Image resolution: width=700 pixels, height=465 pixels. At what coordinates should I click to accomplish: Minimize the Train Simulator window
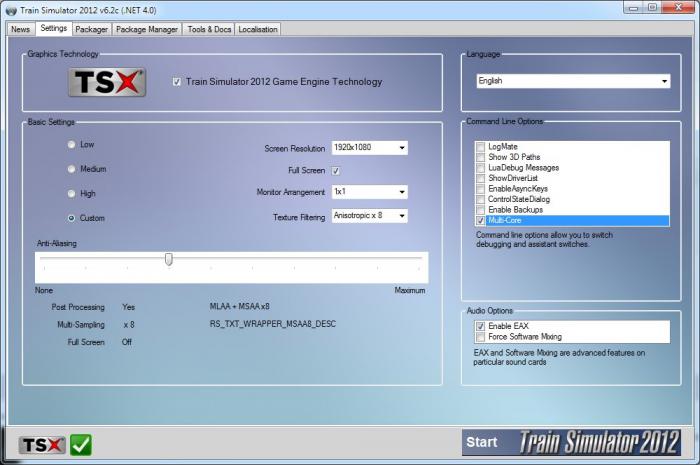pos(633,8)
